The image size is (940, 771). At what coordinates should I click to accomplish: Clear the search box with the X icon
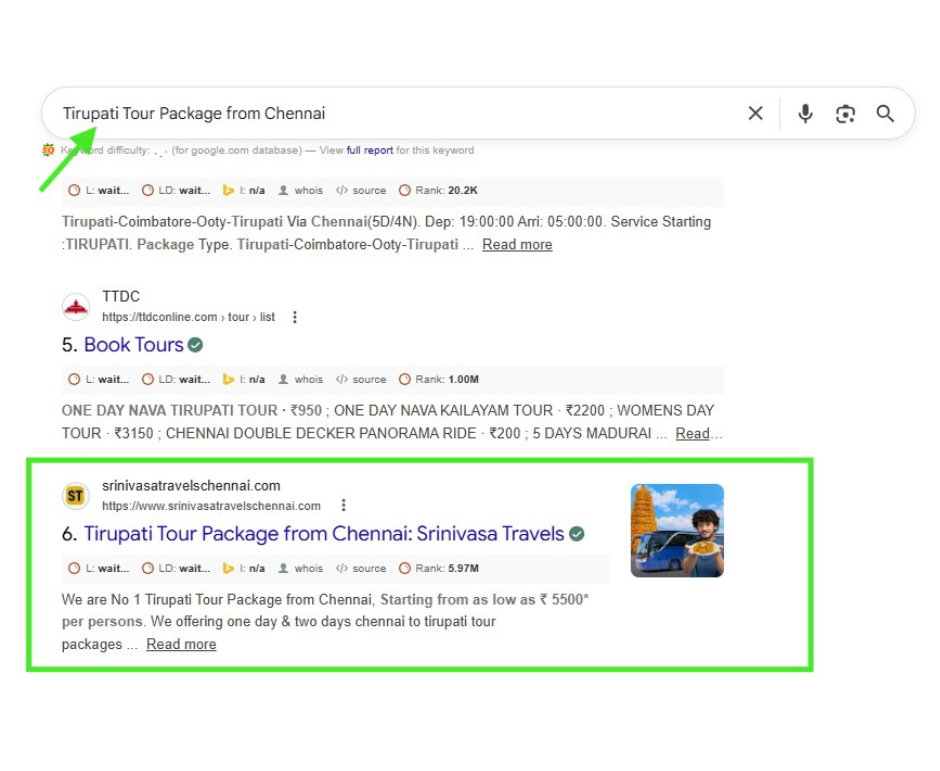(x=755, y=113)
